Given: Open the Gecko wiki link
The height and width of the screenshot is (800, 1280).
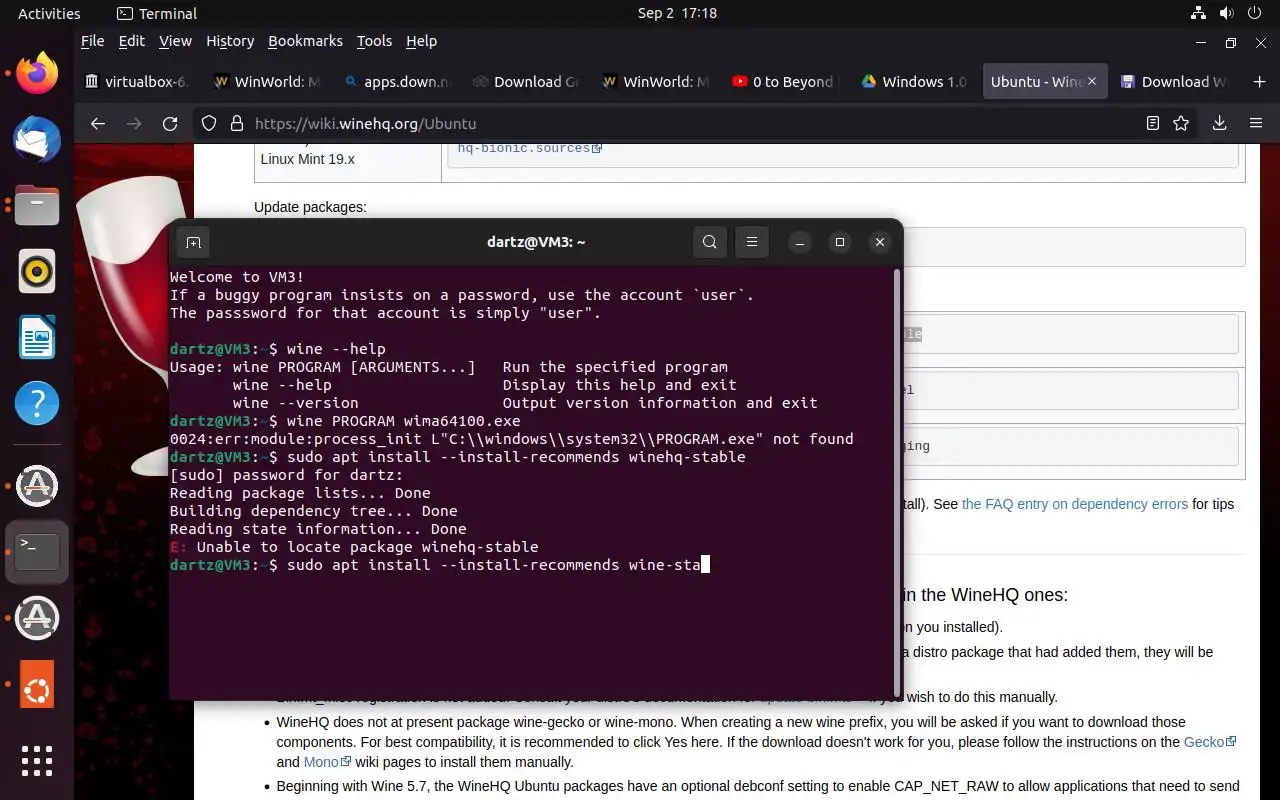Looking at the screenshot, I should [x=1210, y=742].
